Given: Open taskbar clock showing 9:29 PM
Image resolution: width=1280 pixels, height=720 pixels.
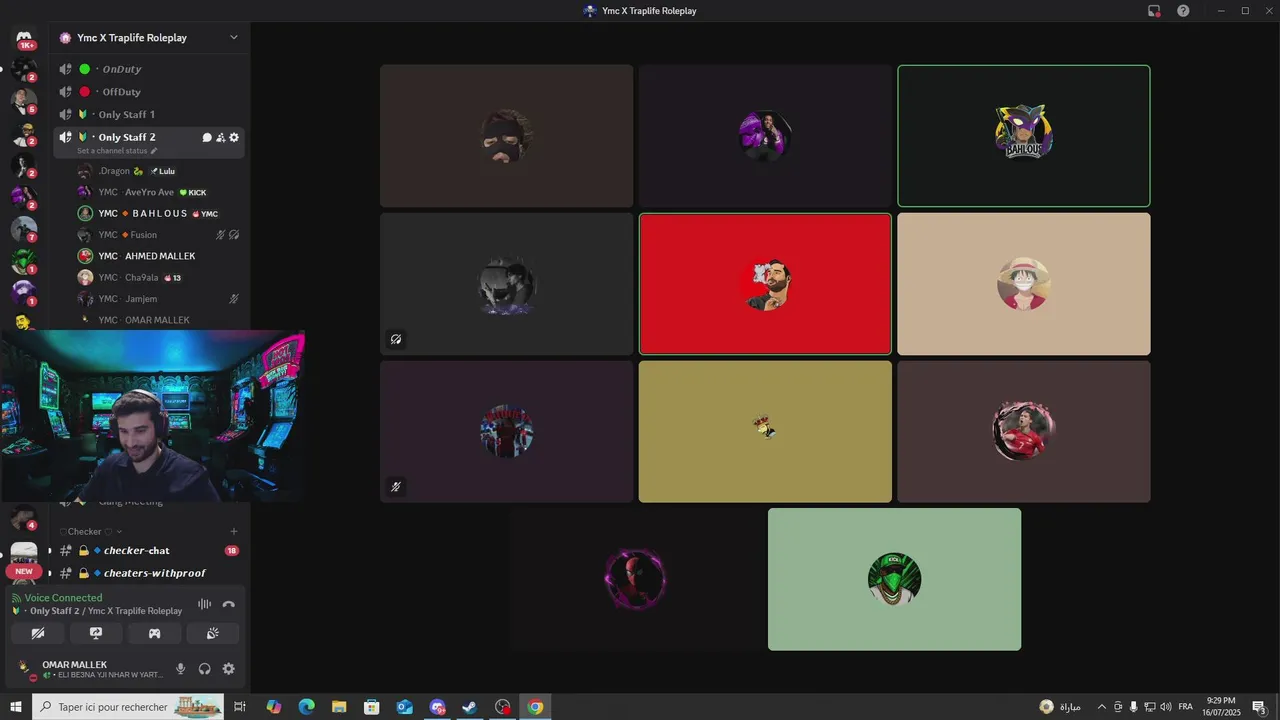Looking at the screenshot, I should pyautogui.click(x=1221, y=707).
